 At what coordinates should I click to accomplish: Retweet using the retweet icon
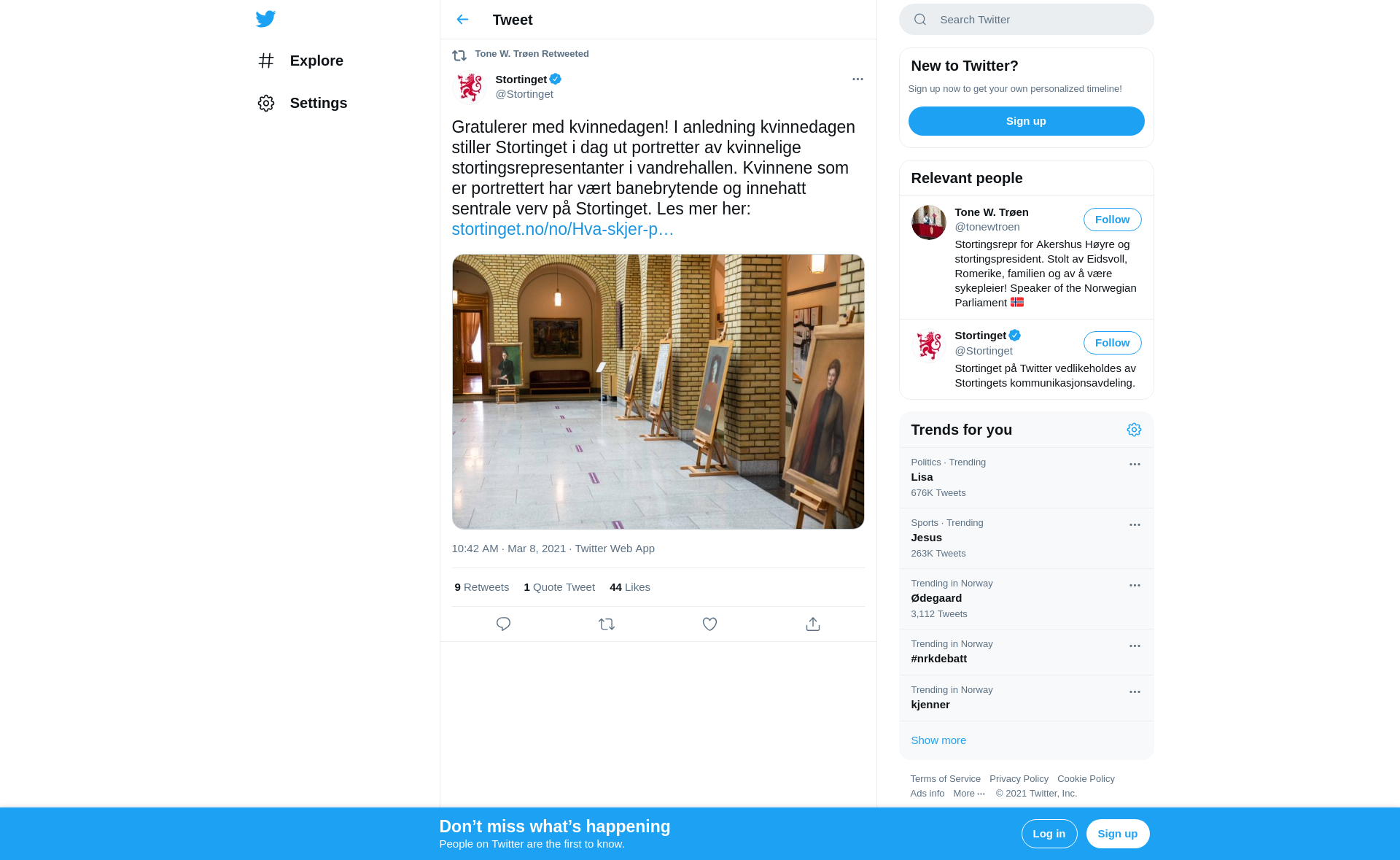(607, 624)
